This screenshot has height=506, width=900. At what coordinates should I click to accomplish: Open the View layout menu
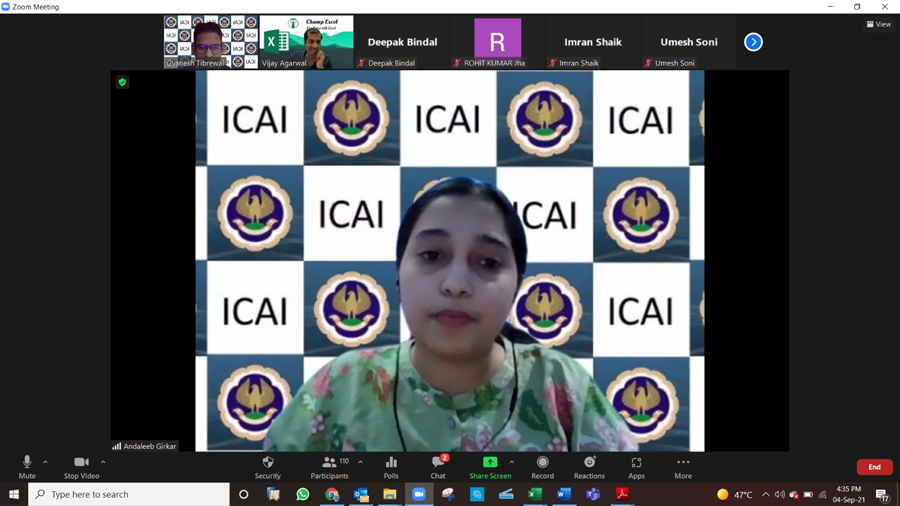tap(879, 24)
